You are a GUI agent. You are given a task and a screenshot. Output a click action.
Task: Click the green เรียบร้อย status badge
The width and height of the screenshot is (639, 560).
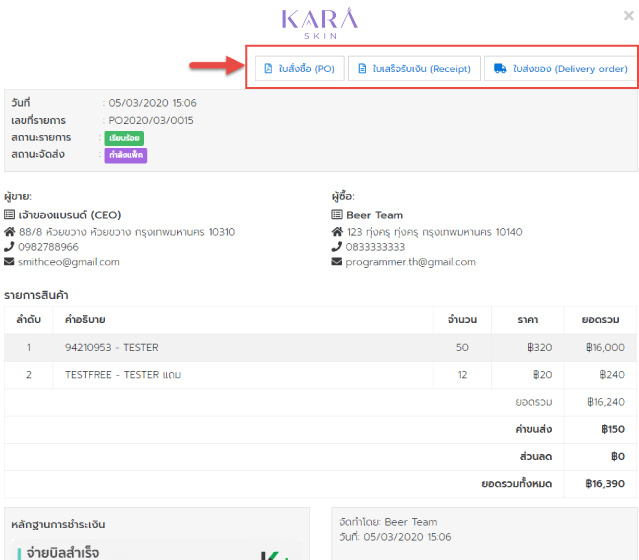pyautogui.click(x=122, y=138)
